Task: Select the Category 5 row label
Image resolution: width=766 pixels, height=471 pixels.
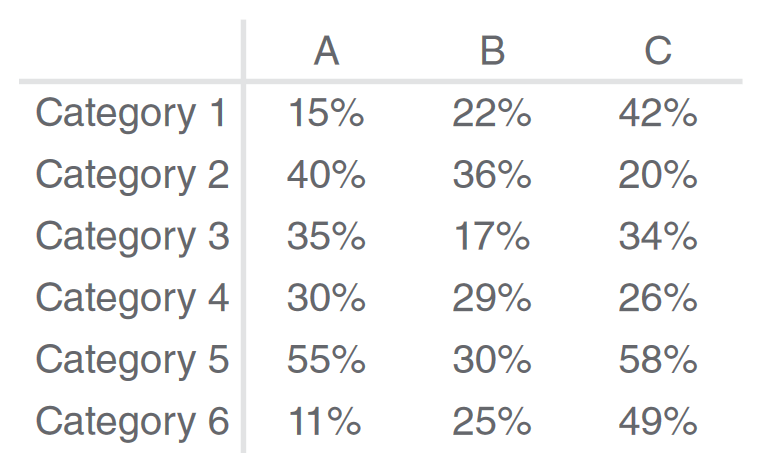Action: point(131,360)
